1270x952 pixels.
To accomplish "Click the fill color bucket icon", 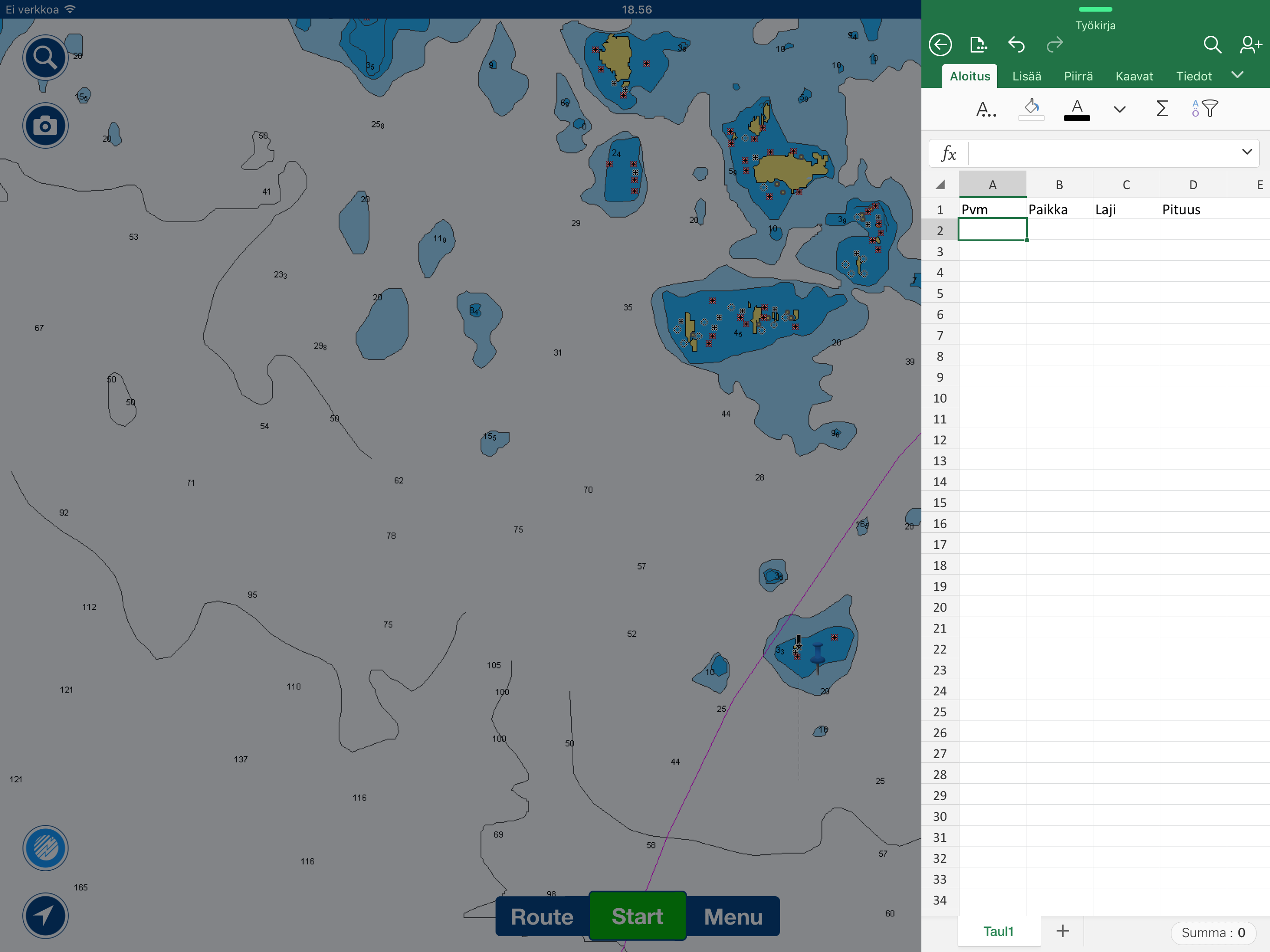I will click(x=1031, y=108).
